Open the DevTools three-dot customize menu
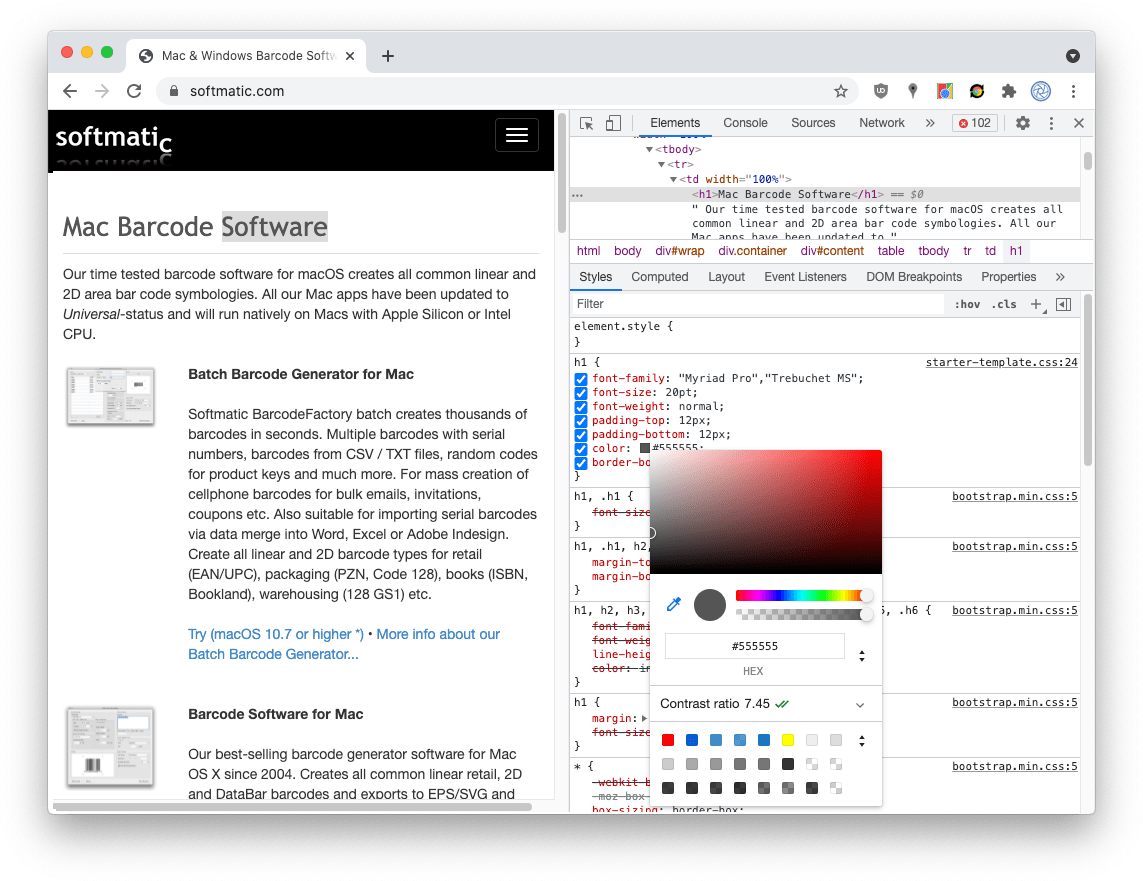The width and height of the screenshot is (1143, 881). tap(1050, 122)
